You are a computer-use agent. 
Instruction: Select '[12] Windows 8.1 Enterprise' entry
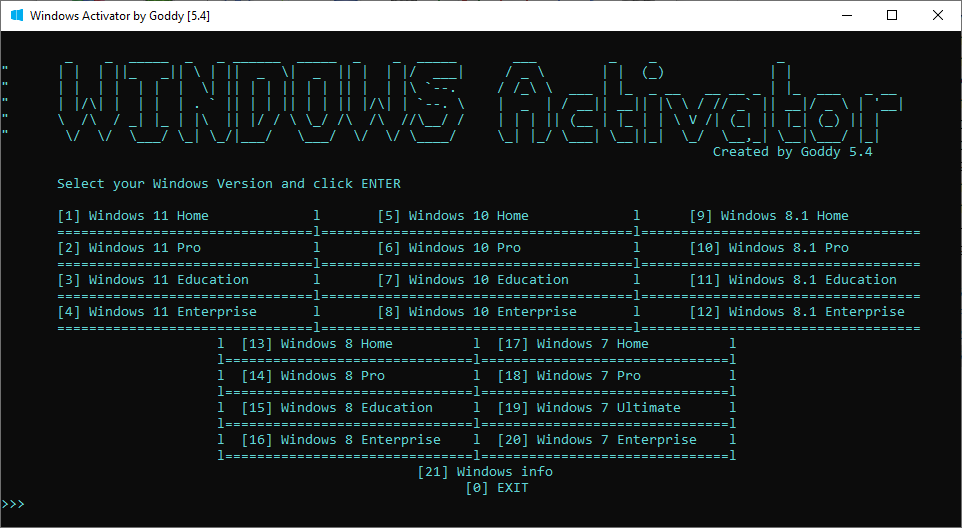click(797, 312)
